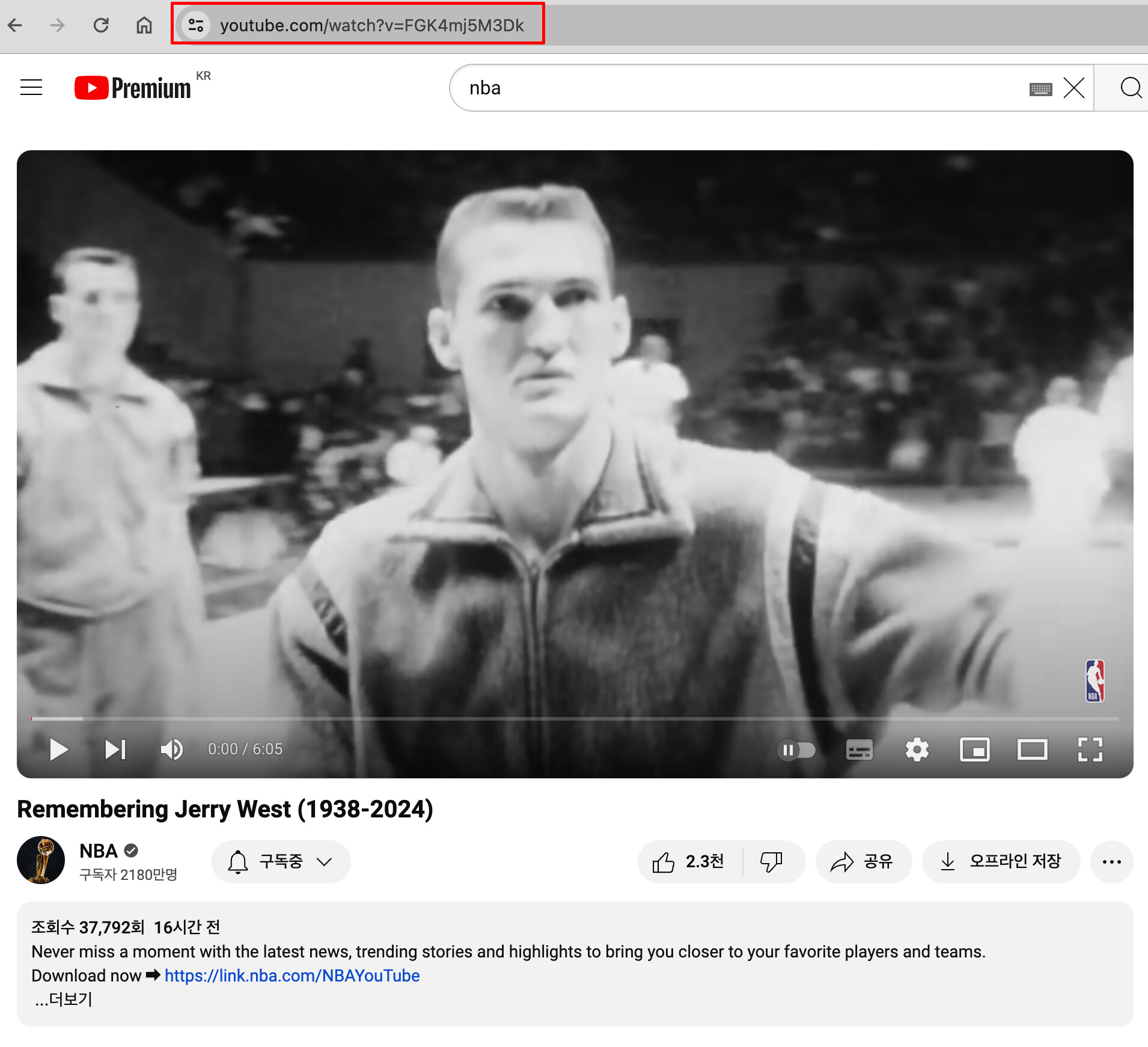Toggle theater mode view

[1032, 749]
